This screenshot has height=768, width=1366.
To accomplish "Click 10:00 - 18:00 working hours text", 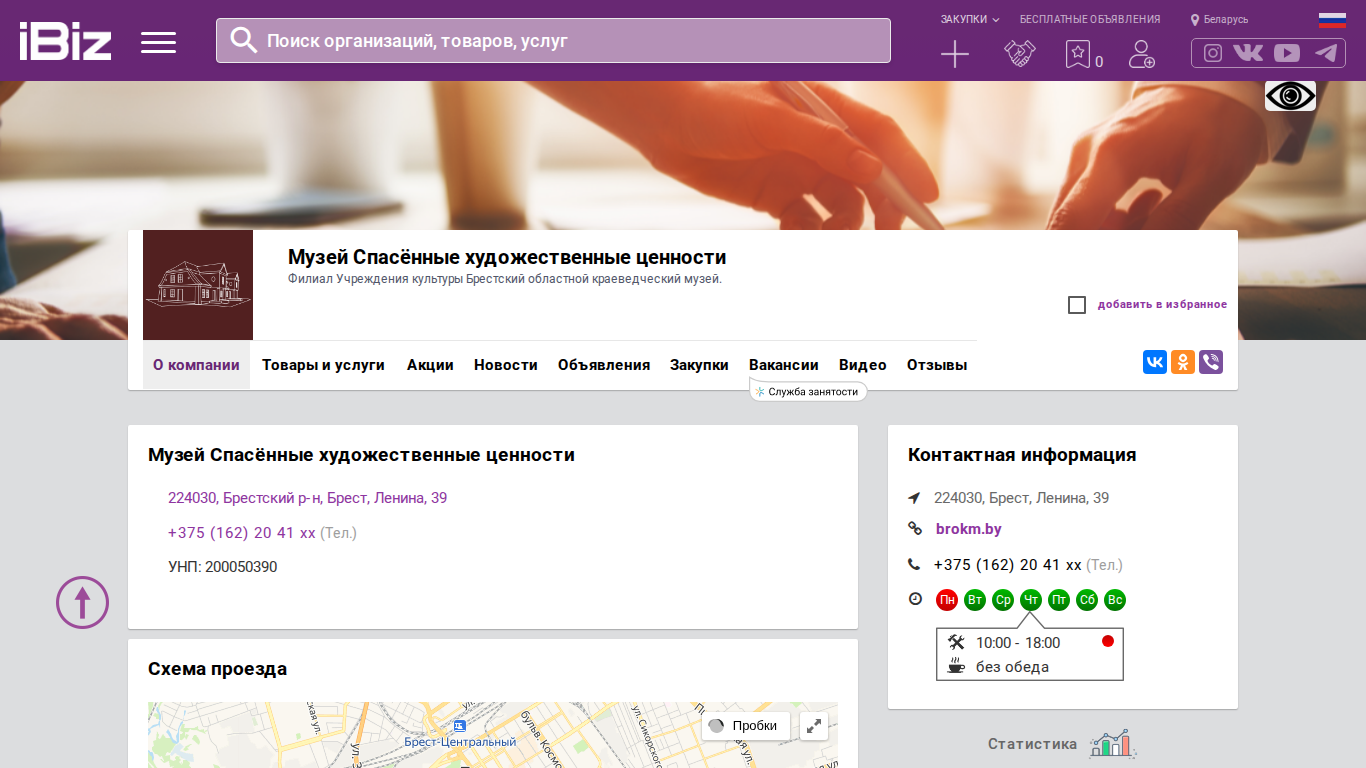I will pos(1018,643).
